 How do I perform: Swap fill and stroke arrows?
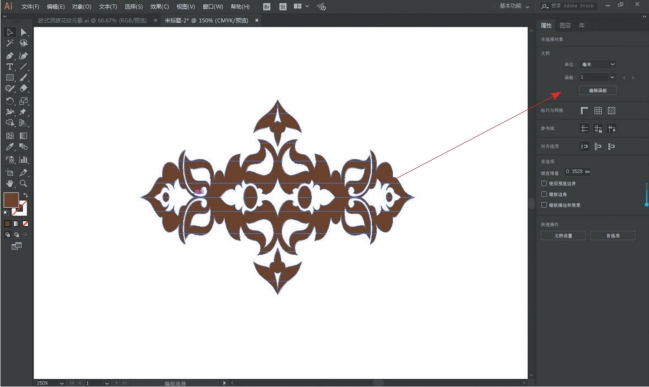click(x=25, y=195)
